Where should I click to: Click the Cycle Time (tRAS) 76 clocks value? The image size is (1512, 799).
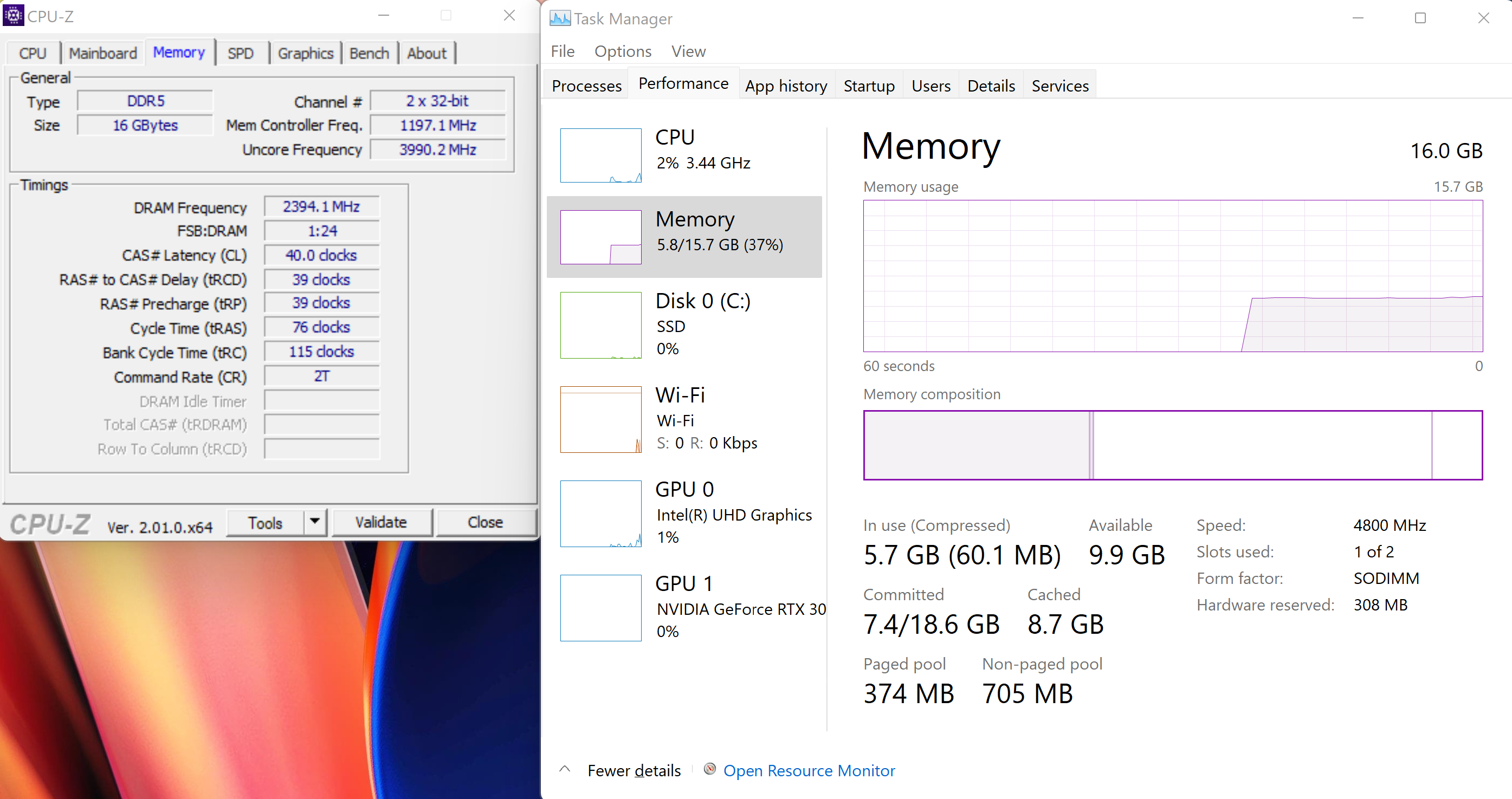click(x=322, y=327)
